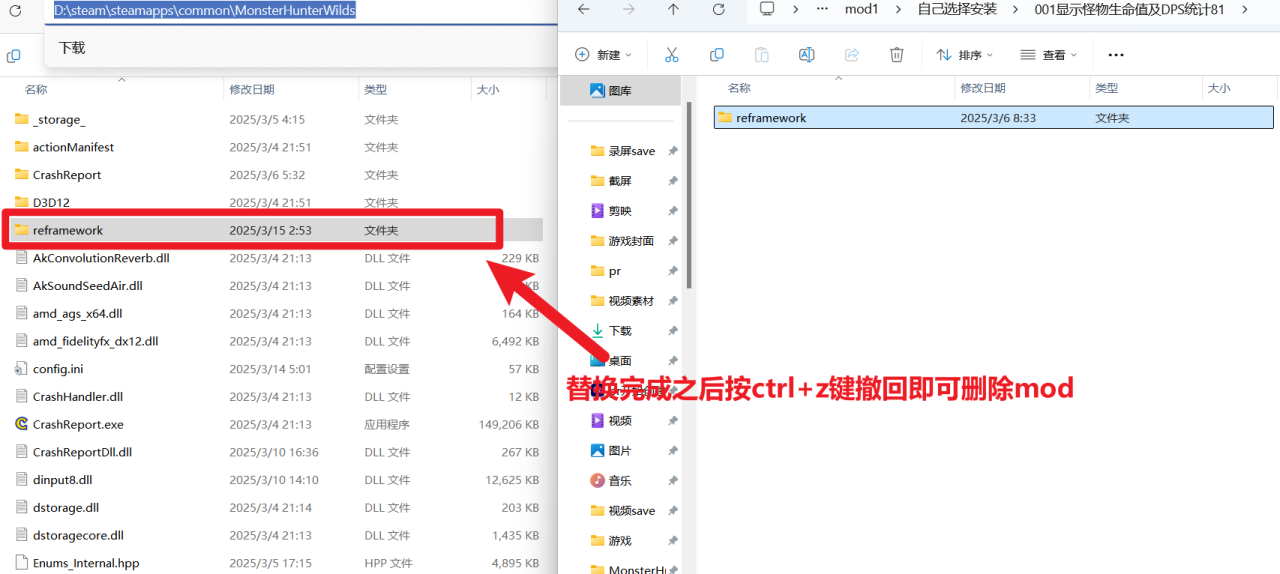Expand breadcrumb chevron after mod1
The width and height of the screenshot is (1280, 574).
click(897, 9)
